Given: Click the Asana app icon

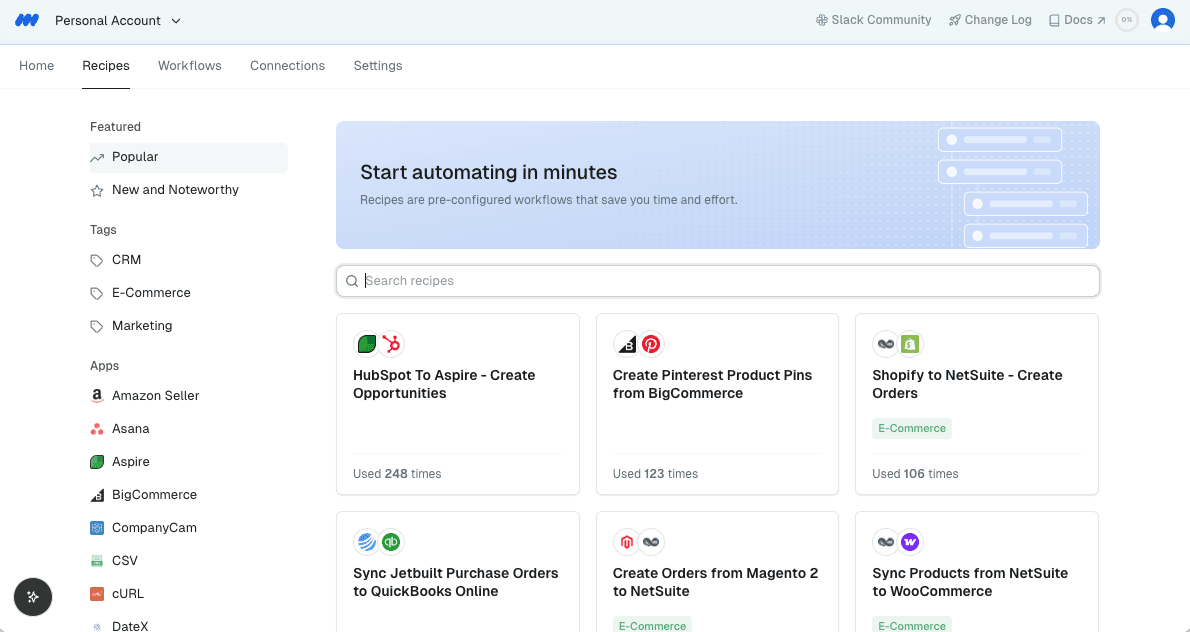Looking at the screenshot, I should pyautogui.click(x=97, y=429).
